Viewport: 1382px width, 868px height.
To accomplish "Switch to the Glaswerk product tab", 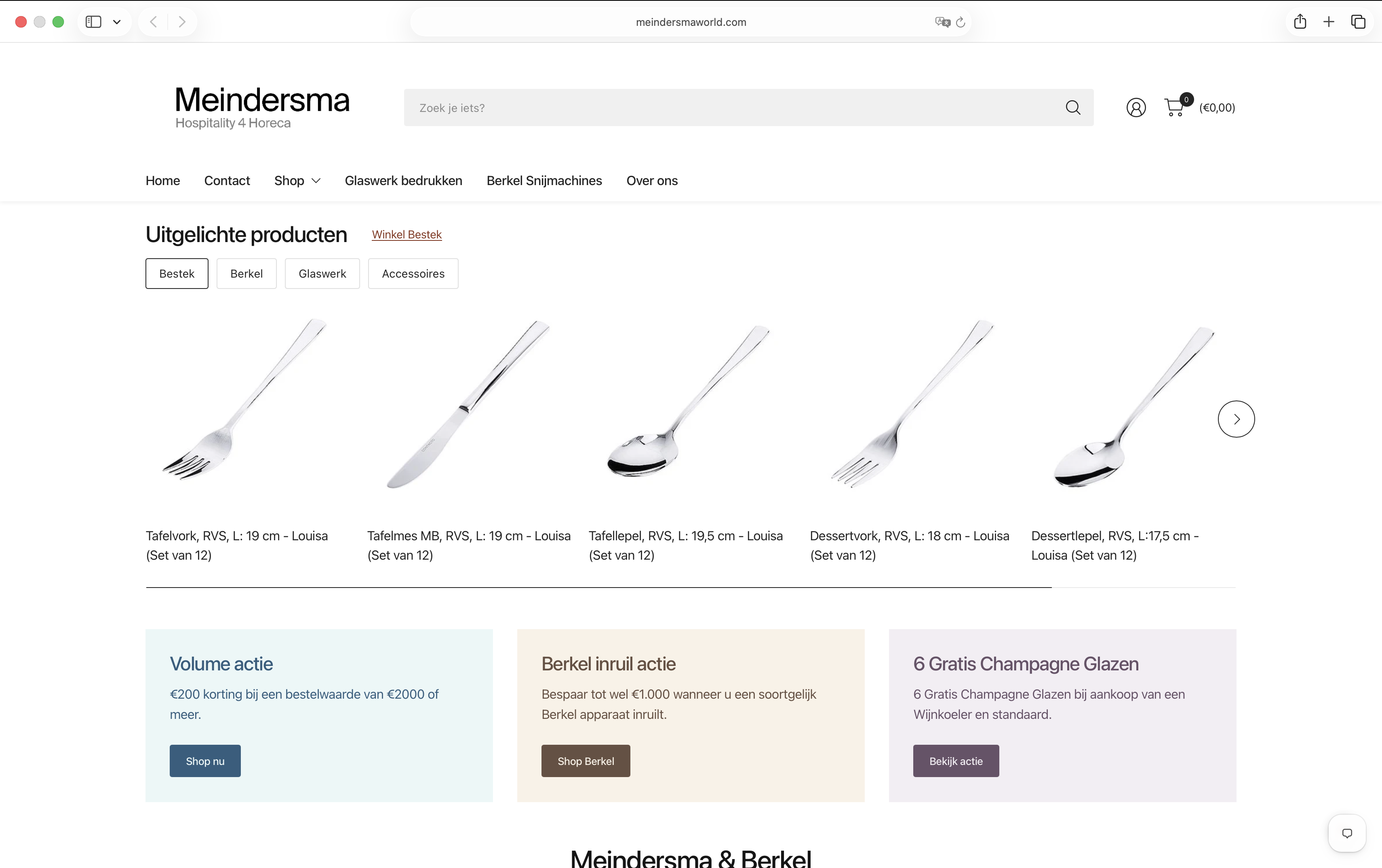I will click(322, 274).
